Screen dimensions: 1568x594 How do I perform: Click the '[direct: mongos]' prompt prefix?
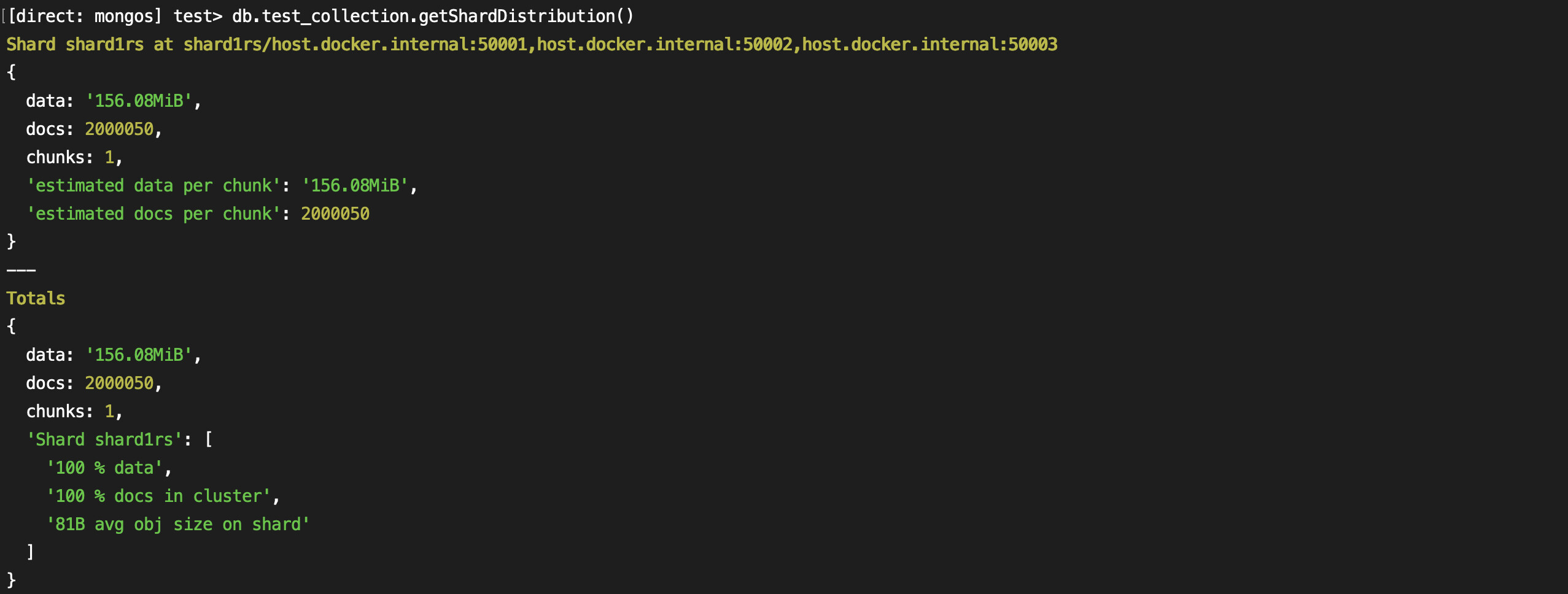coord(85,16)
